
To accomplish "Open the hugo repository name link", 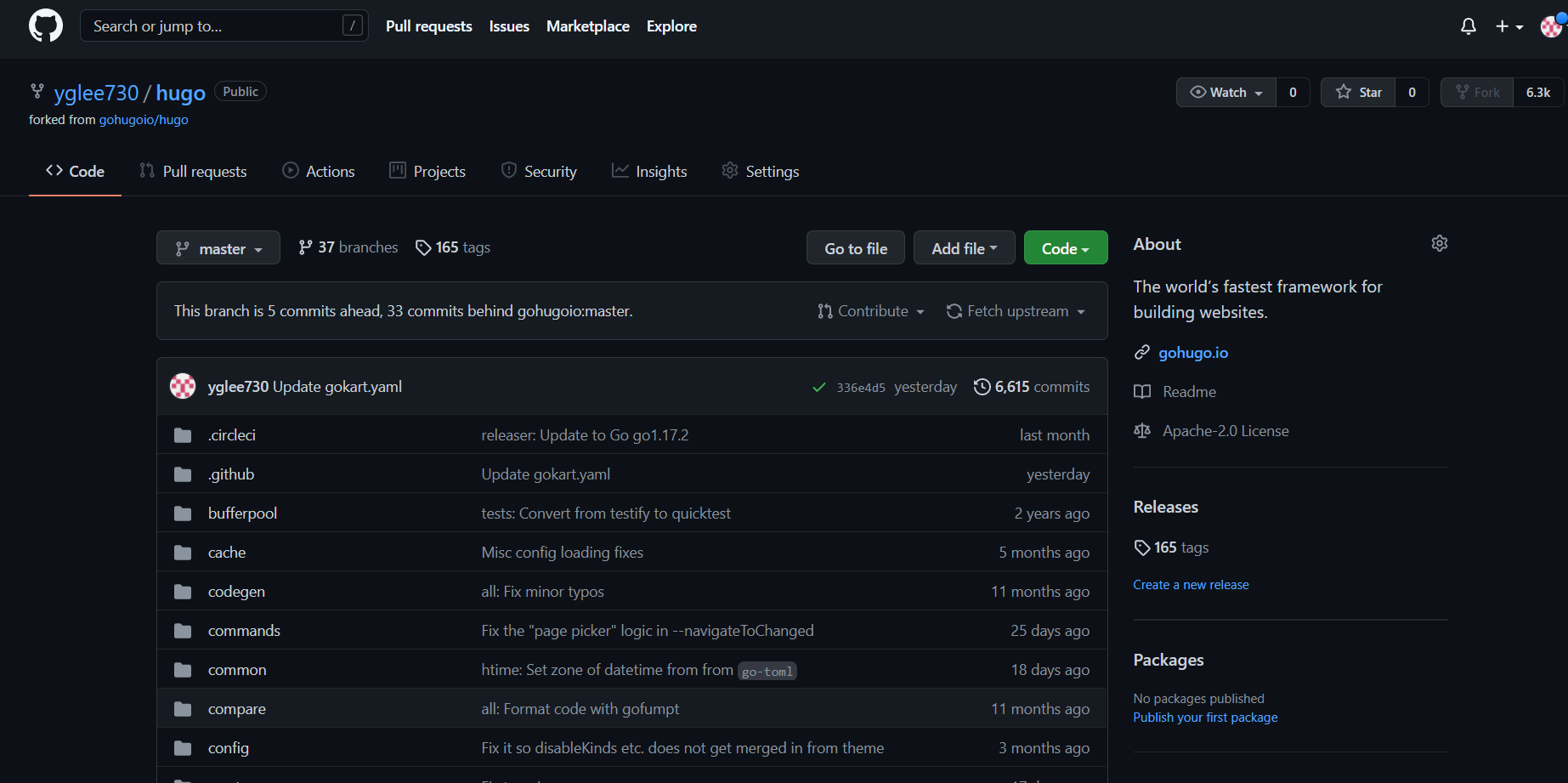I will point(180,93).
